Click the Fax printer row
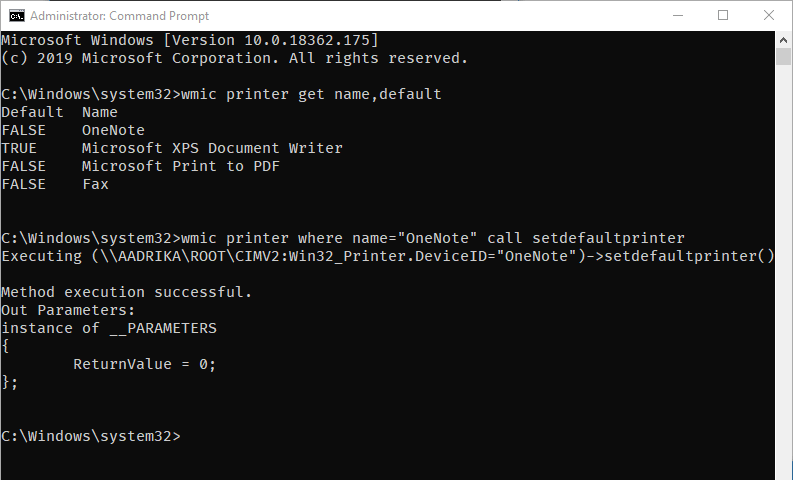Viewport: 793px width, 480px height. tap(95, 184)
